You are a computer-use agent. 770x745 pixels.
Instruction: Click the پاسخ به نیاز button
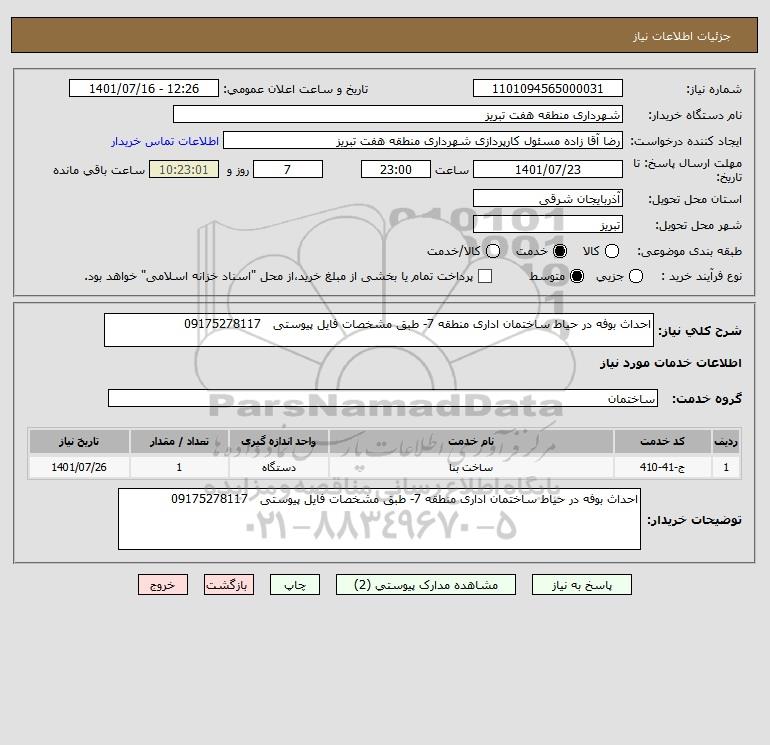click(x=581, y=585)
